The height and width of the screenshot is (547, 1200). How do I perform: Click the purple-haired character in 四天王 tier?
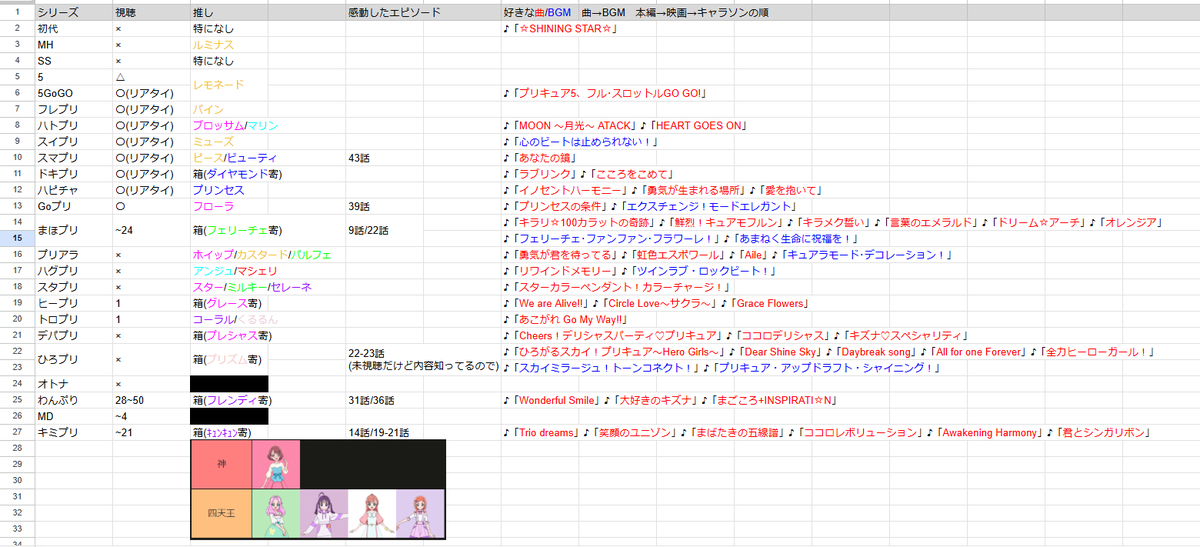[x=323, y=513]
